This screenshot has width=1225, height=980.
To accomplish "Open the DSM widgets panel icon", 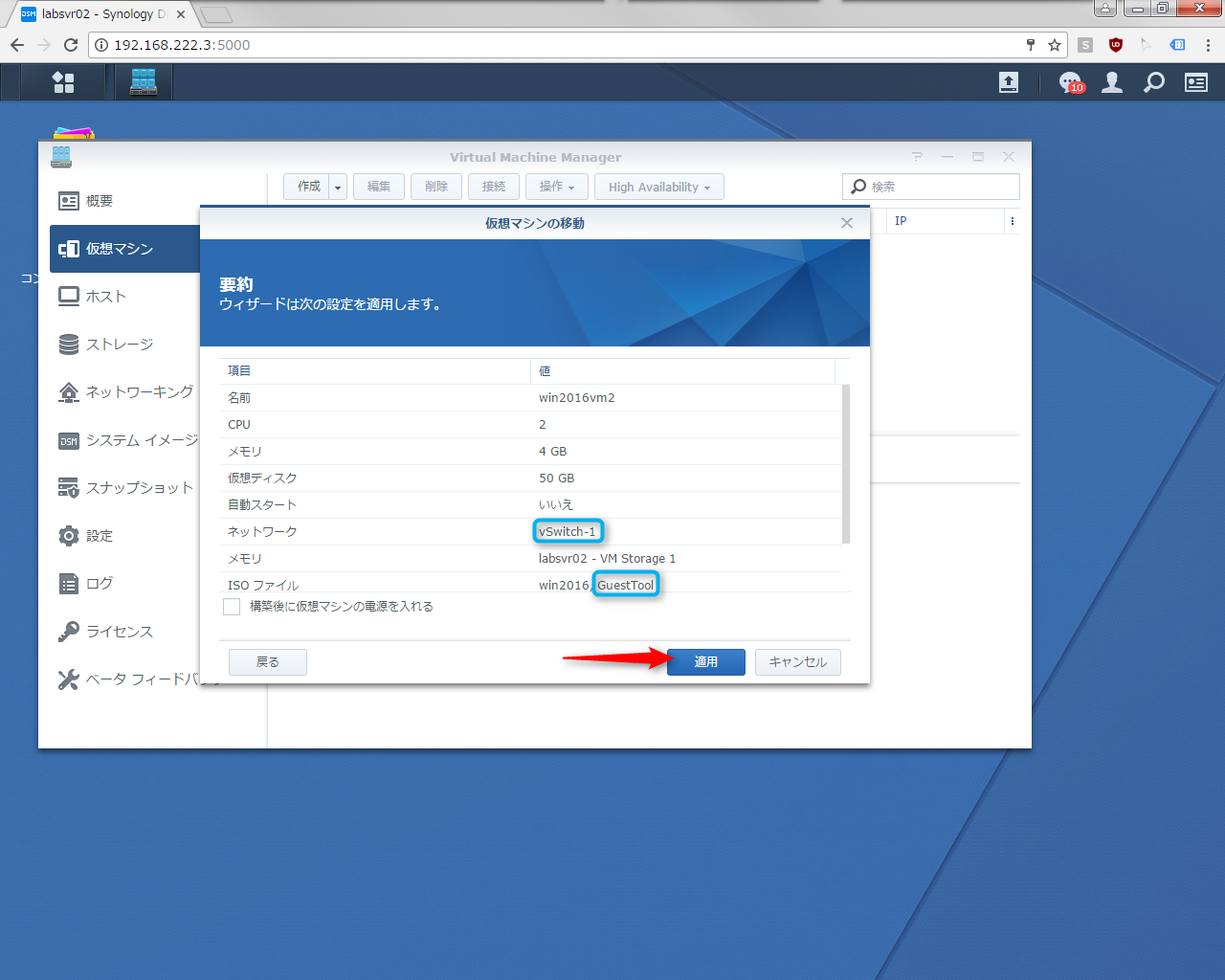I will click(x=1196, y=82).
